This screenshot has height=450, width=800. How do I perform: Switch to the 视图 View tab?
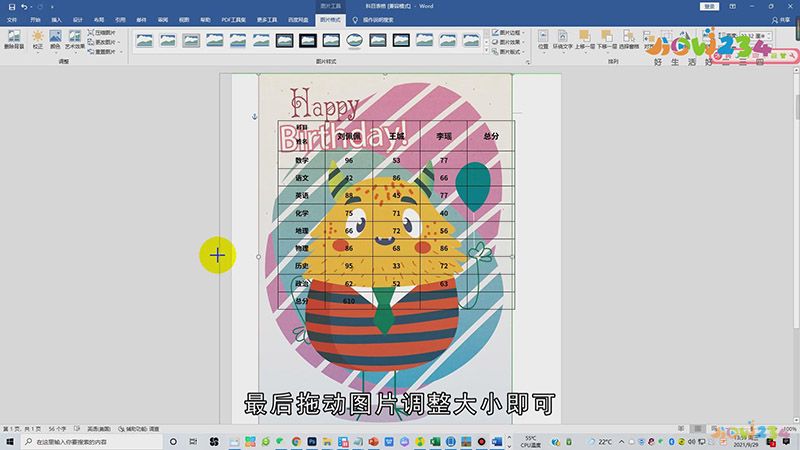pos(184,20)
